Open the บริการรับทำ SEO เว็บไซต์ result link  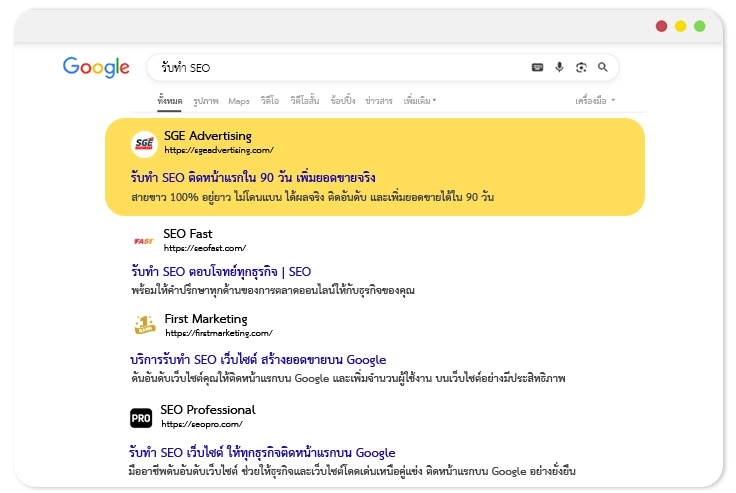tap(258, 360)
